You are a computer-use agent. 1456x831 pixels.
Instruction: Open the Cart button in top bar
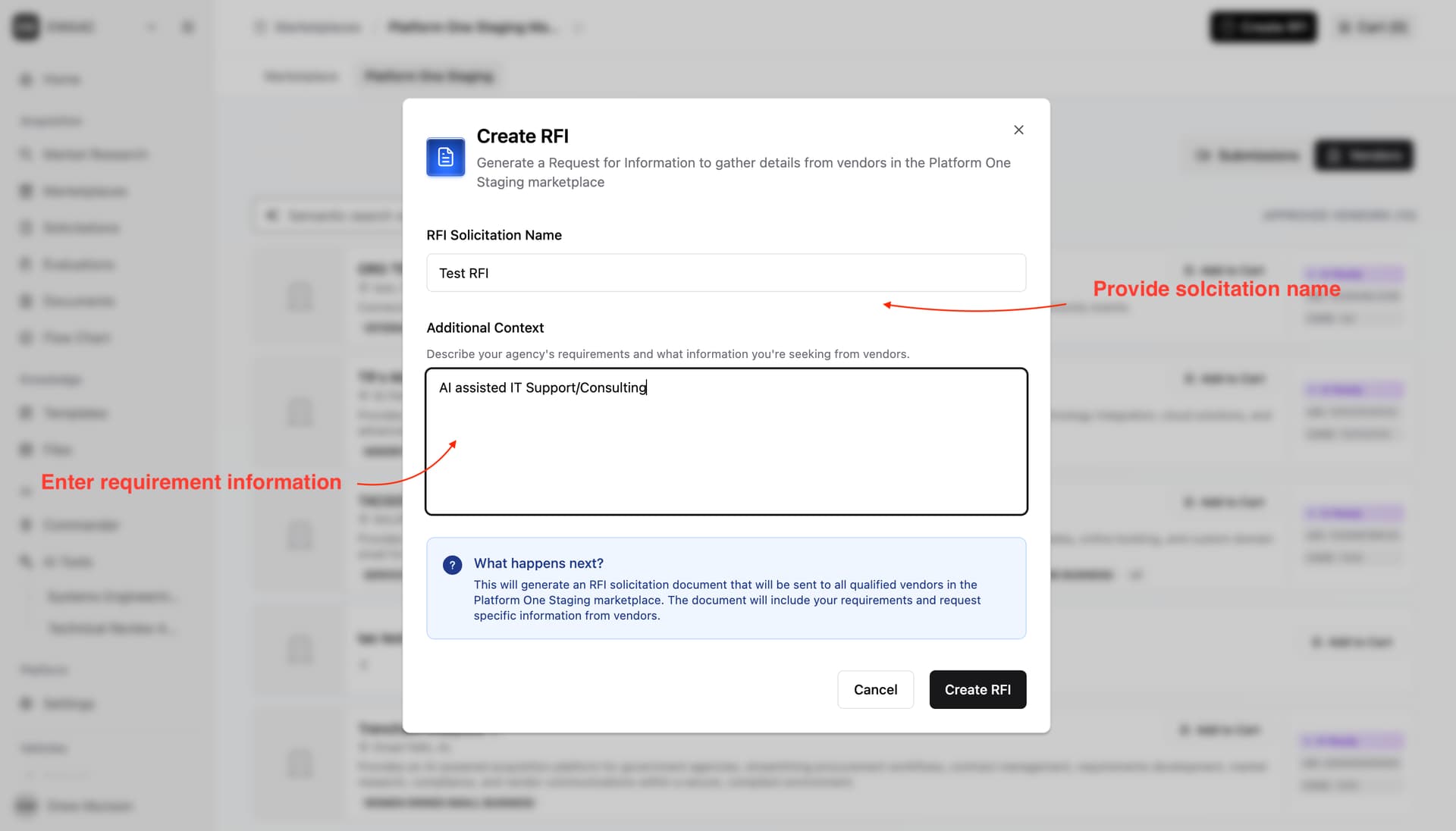pyautogui.click(x=1373, y=27)
